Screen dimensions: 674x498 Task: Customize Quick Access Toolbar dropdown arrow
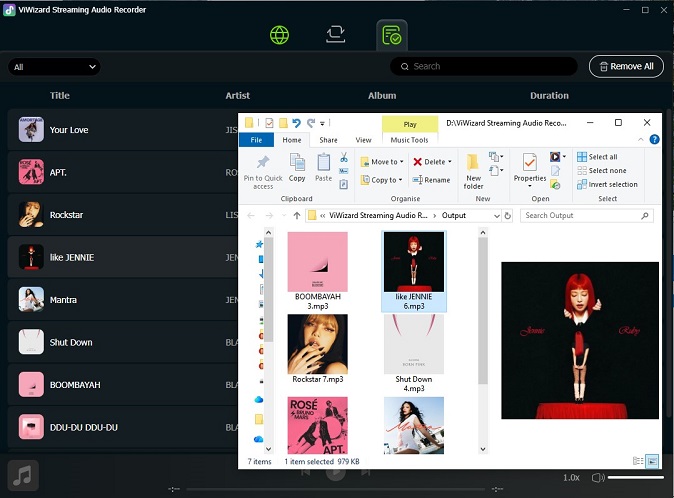tap(322, 124)
